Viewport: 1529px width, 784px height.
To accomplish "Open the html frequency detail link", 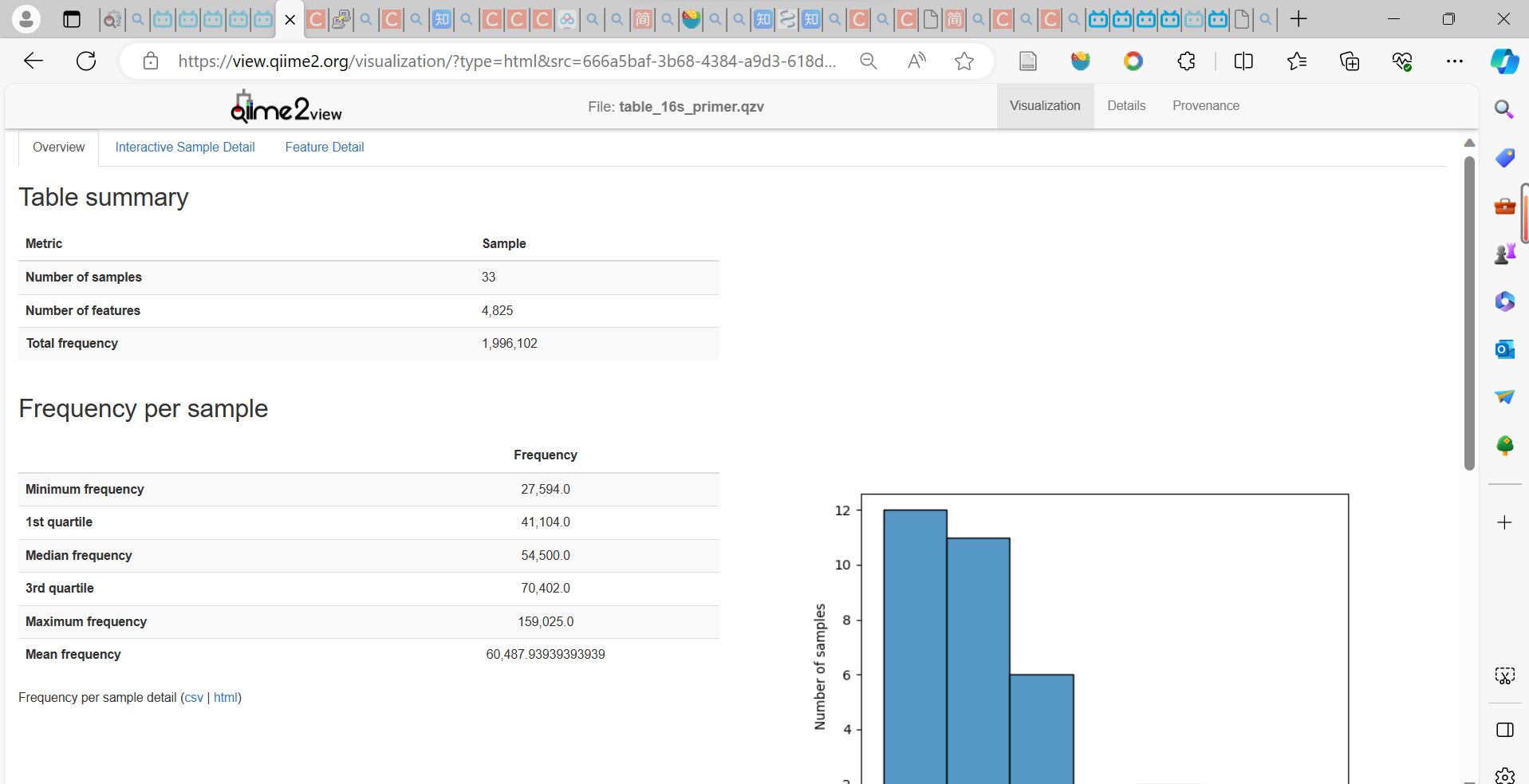I will click(x=225, y=697).
